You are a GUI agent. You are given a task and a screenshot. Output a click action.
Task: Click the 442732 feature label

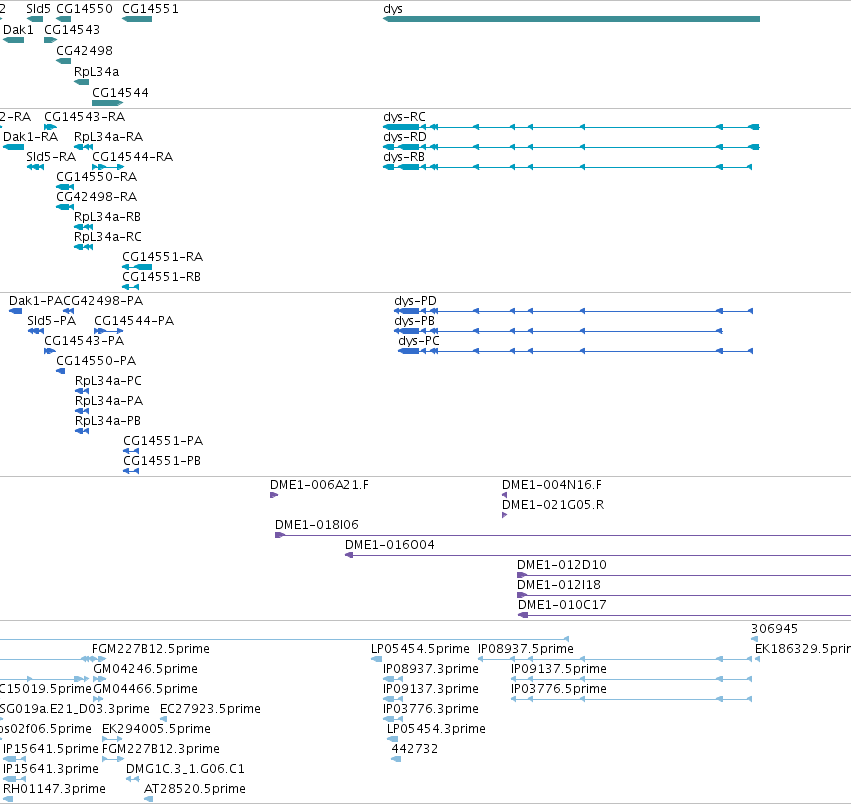[415, 749]
